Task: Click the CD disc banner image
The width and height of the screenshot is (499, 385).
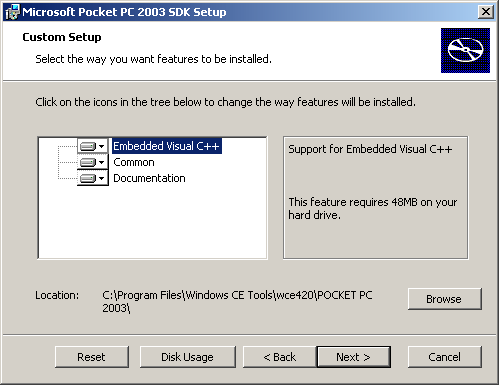Action: pyautogui.click(x=465, y=50)
